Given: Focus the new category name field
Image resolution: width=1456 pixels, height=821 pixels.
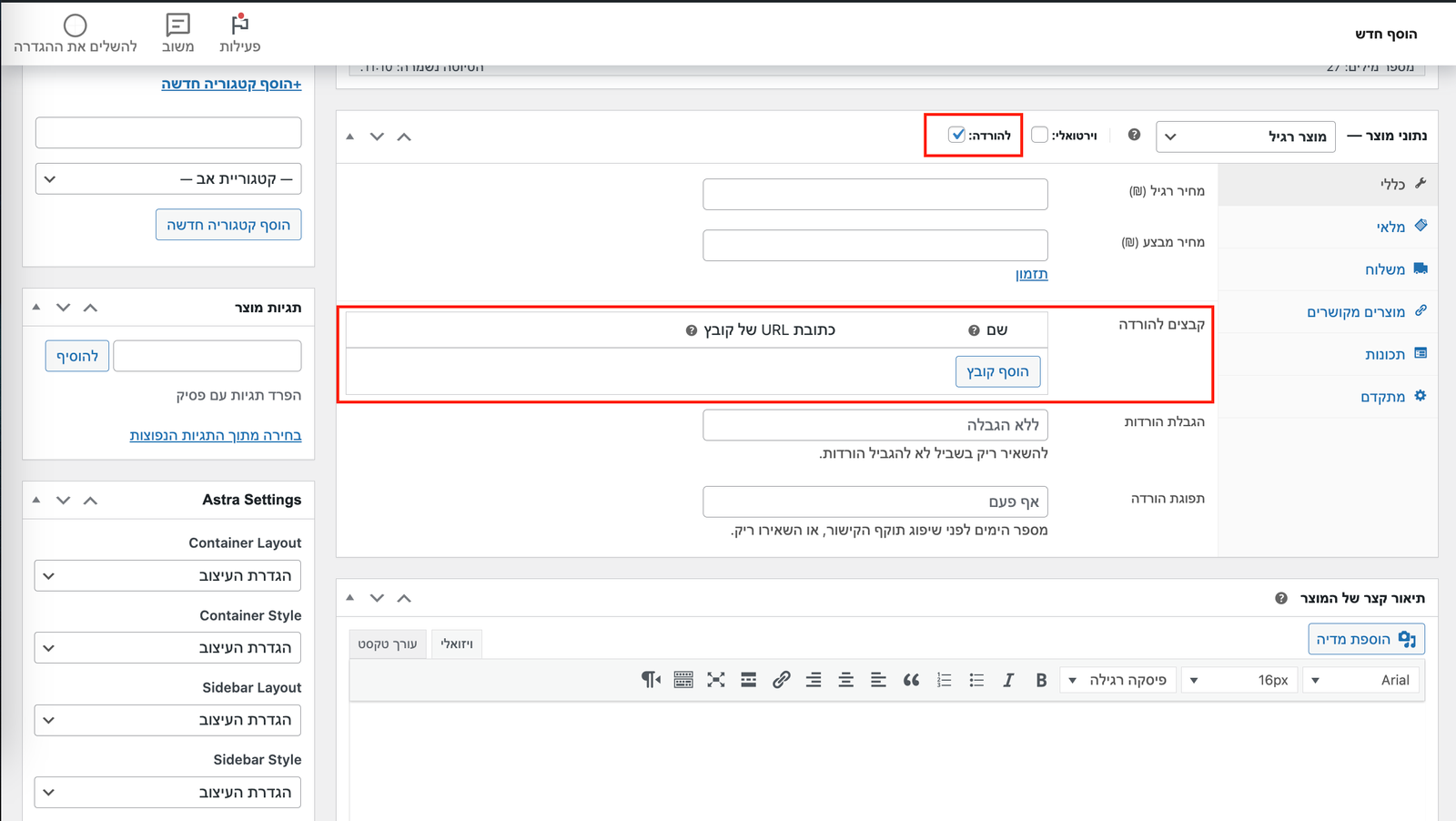Looking at the screenshot, I should (168, 133).
